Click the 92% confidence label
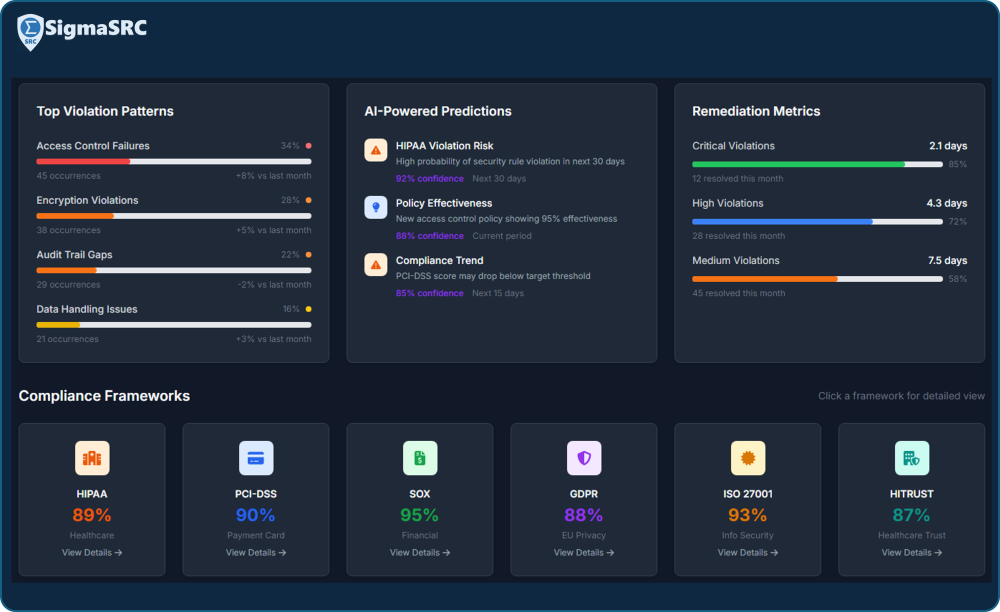This screenshot has width=1000, height=612. click(429, 178)
